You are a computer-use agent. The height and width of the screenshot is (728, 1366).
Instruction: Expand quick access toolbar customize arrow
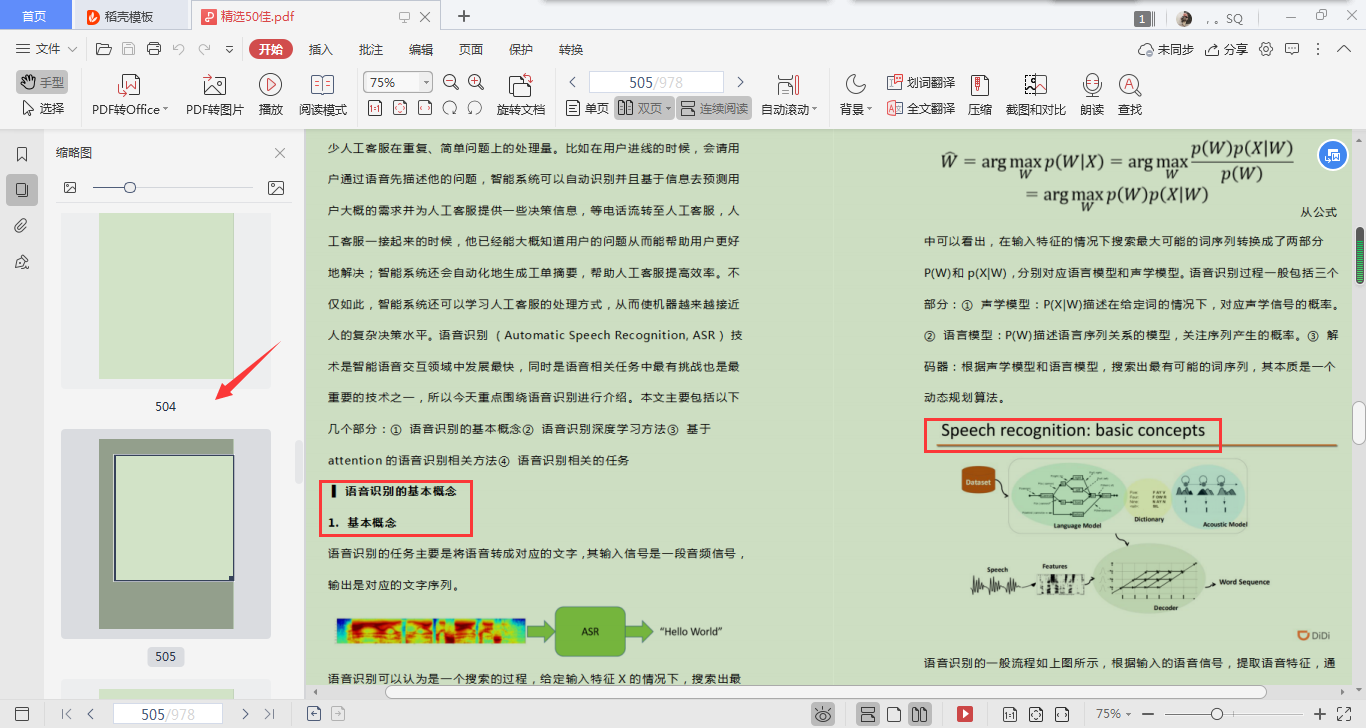[x=229, y=49]
